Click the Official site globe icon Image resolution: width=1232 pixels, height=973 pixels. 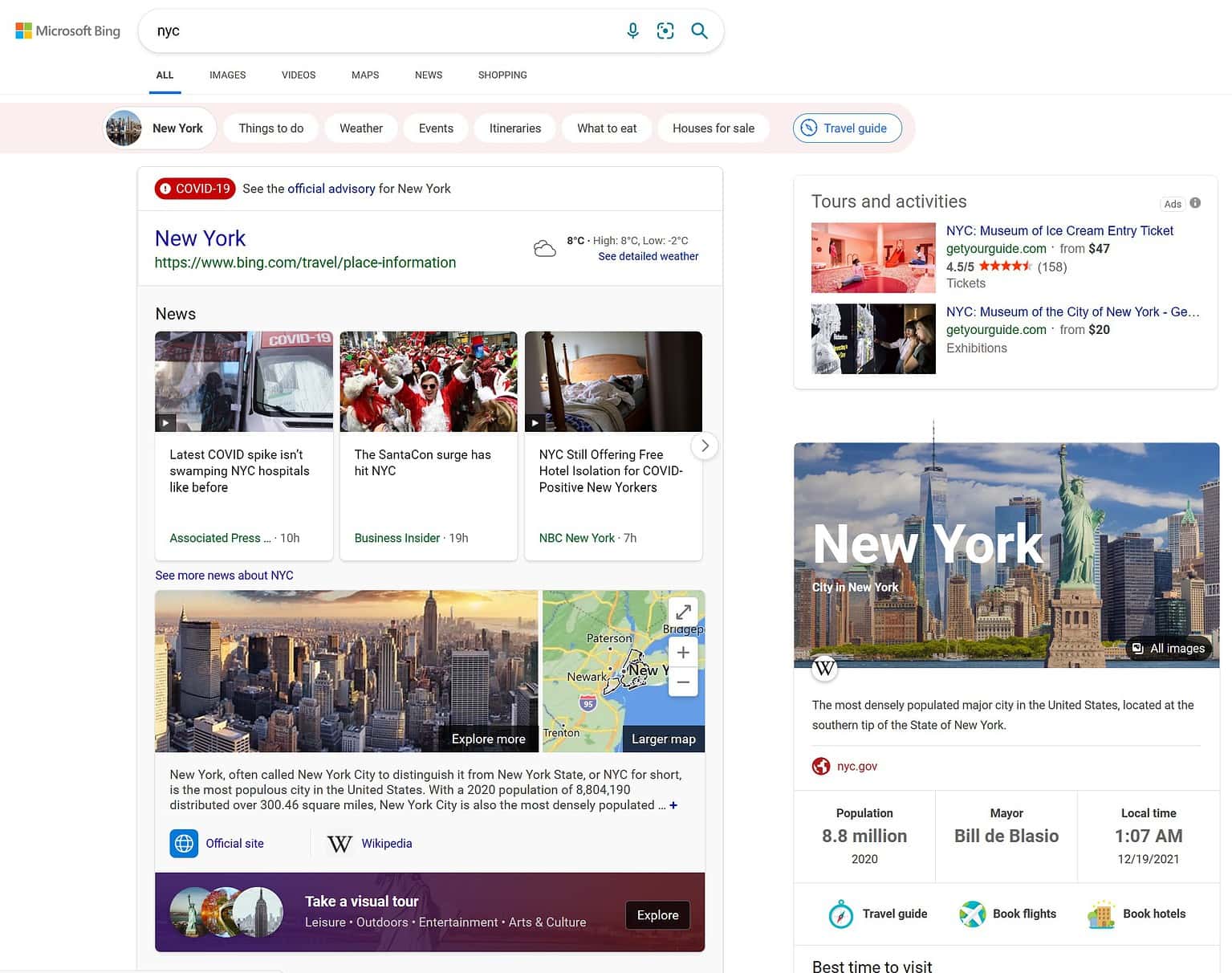[x=184, y=843]
